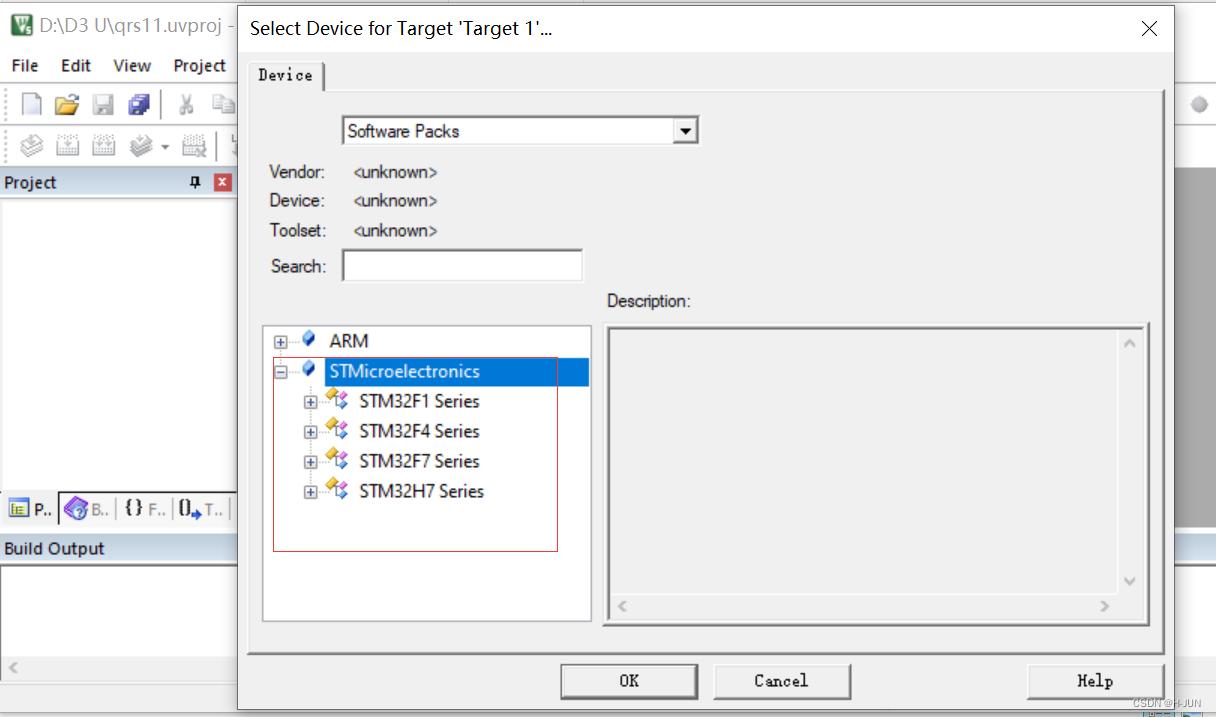Viewport: 1216px width, 717px height.
Task: Open the Edit menu
Action: click(76, 65)
